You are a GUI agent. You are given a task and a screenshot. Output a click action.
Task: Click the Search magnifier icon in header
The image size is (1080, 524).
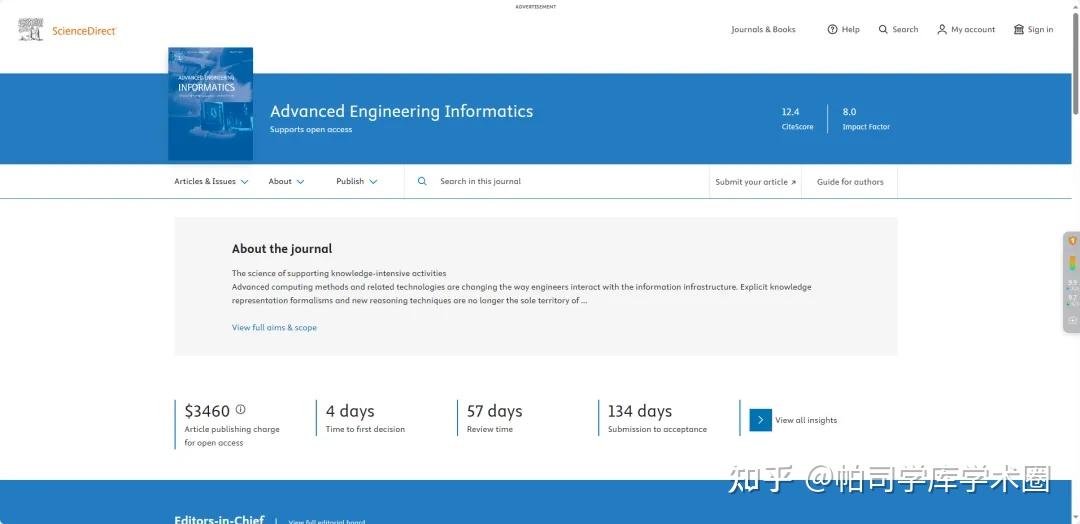[883, 30]
